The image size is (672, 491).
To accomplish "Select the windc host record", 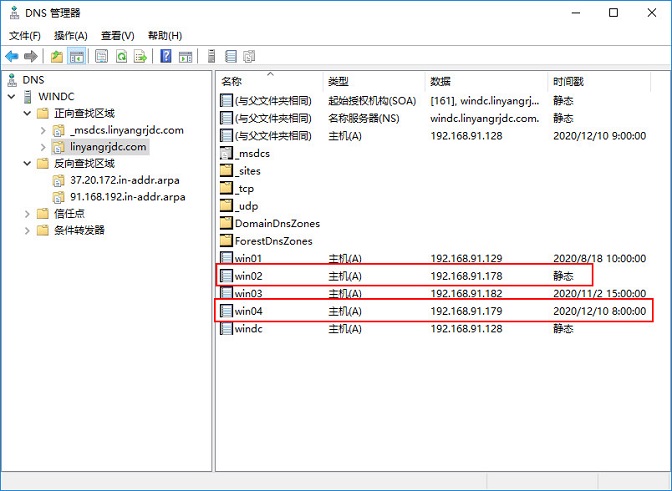I will tap(433, 329).
